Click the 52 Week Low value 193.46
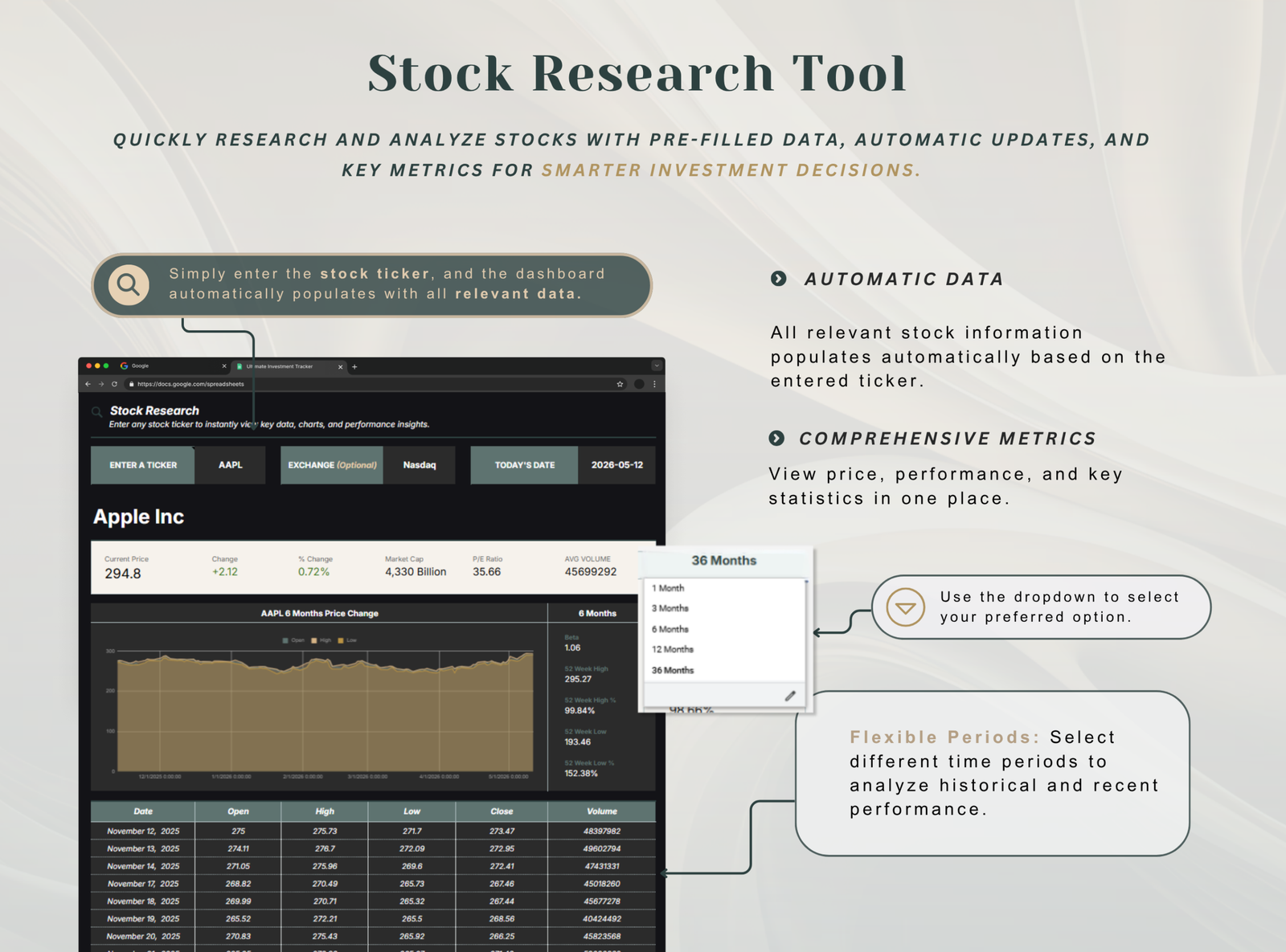Image resolution: width=1286 pixels, height=952 pixels. pyautogui.click(x=577, y=742)
